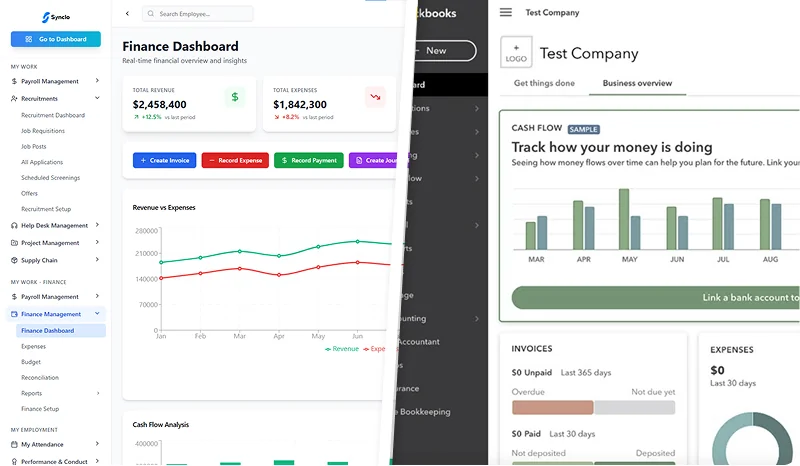Open Expenses under Finance Management

(x=34, y=347)
